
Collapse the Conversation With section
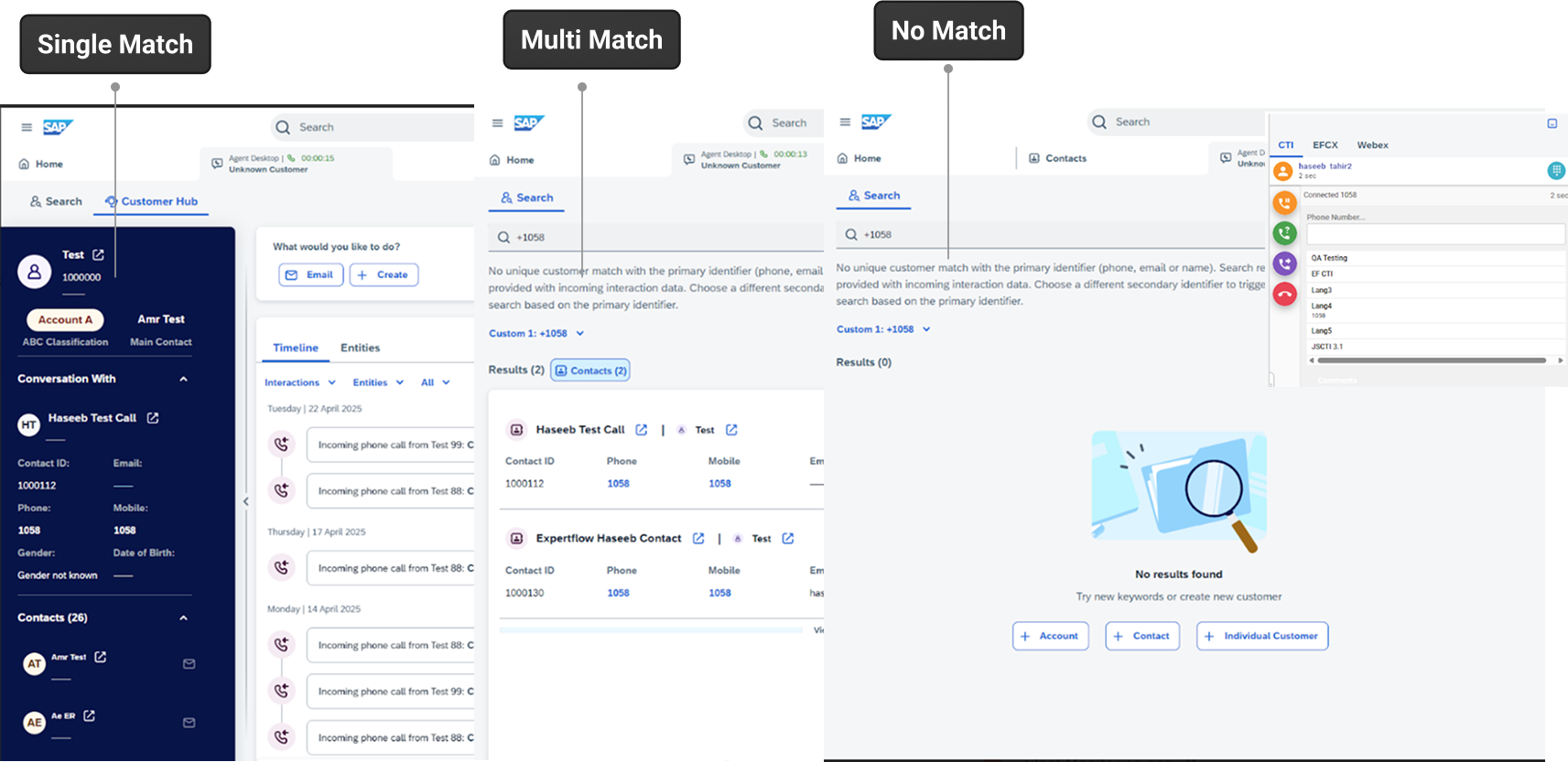click(x=183, y=379)
